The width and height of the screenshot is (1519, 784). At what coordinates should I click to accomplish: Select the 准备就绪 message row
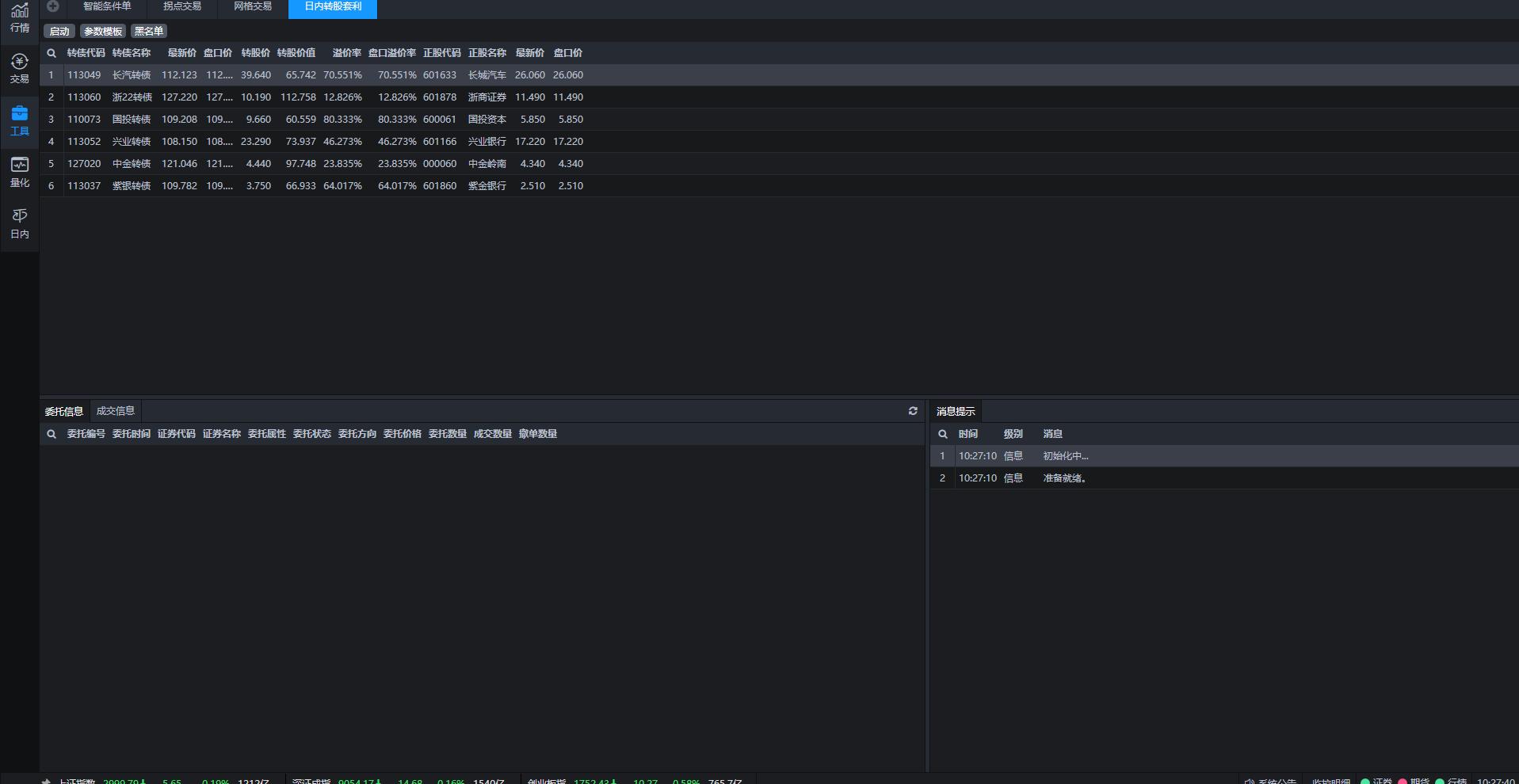(x=1064, y=478)
